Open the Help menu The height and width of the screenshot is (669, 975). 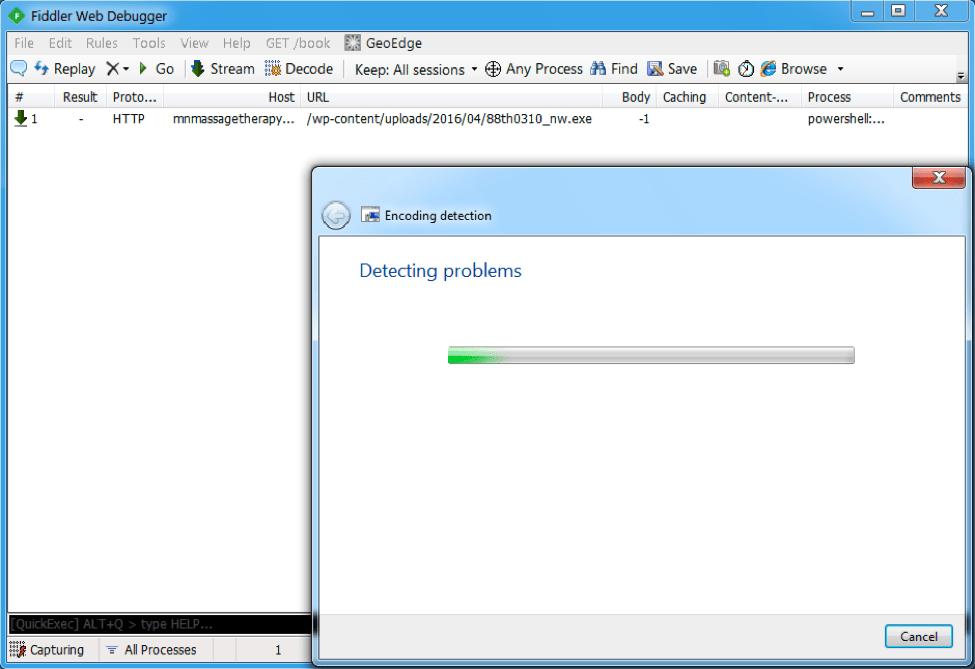click(x=237, y=43)
